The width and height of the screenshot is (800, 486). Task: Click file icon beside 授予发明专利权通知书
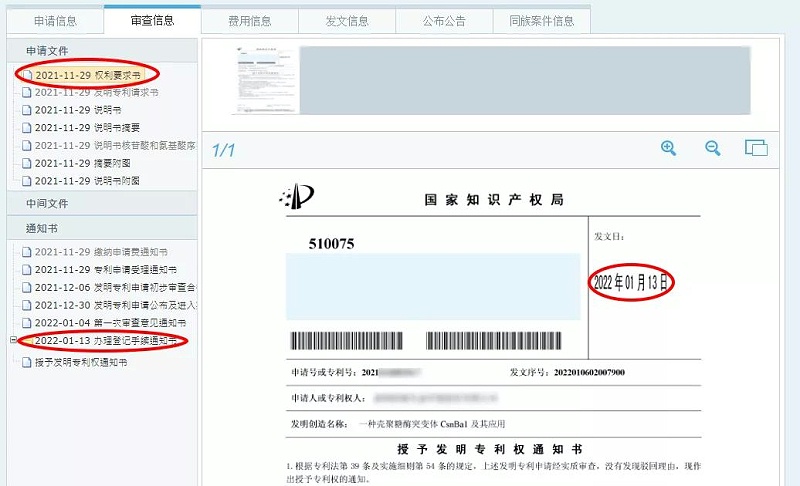(x=27, y=363)
